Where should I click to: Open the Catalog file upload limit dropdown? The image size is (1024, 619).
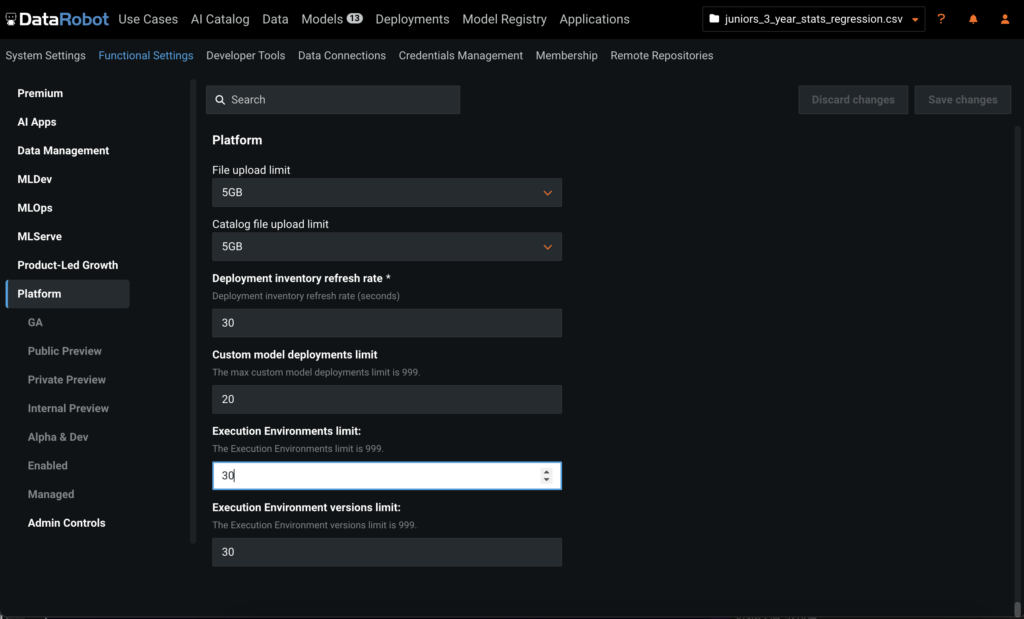(547, 246)
